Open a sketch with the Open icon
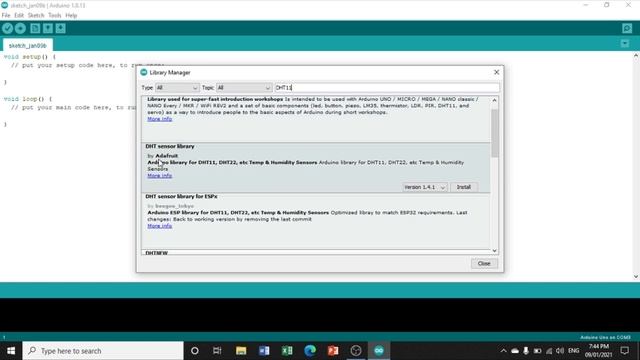 [x=48, y=28]
